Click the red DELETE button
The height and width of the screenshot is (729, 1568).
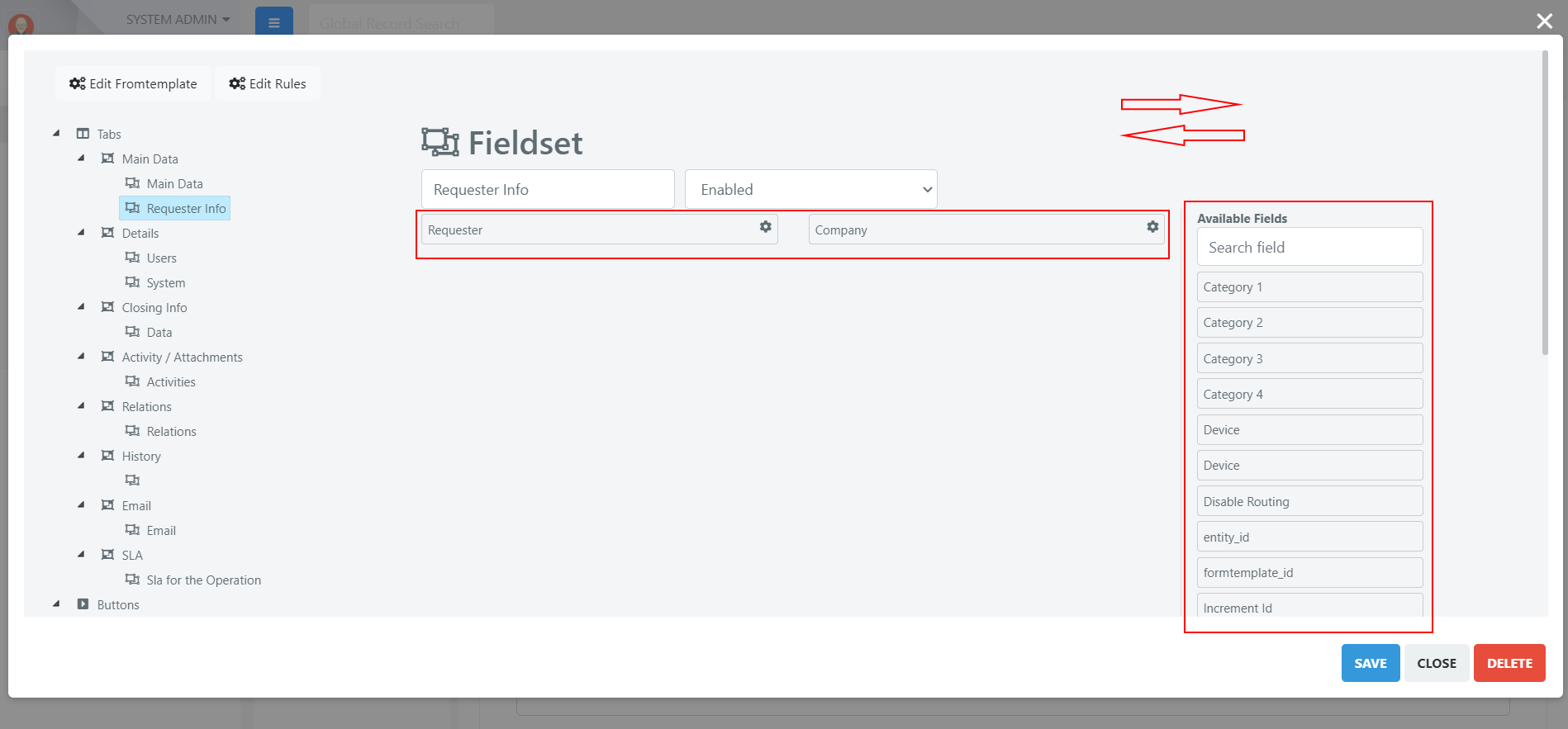[x=1509, y=663]
